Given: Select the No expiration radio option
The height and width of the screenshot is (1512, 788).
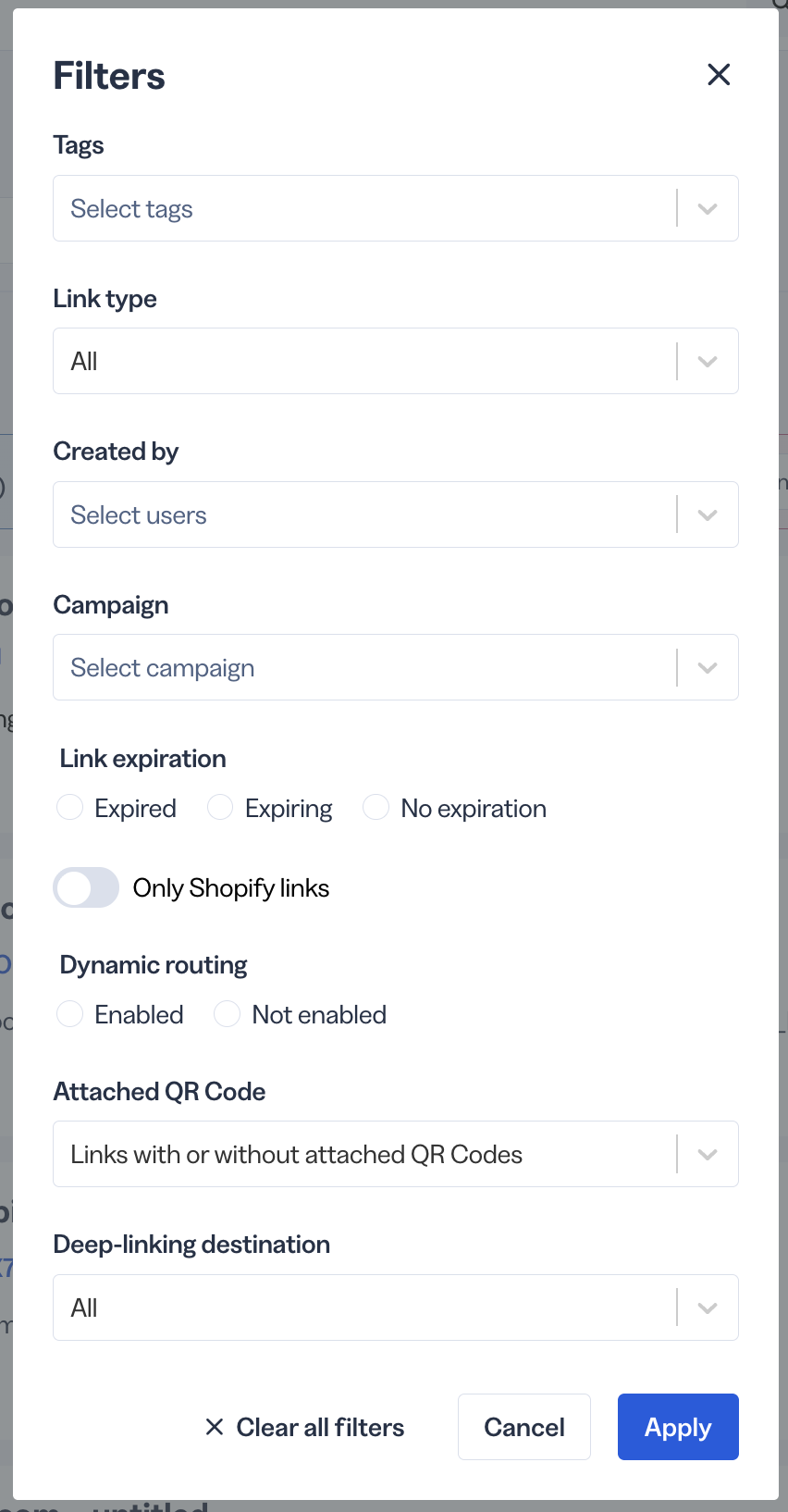Looking at the screenshot, I should [376, 808].
